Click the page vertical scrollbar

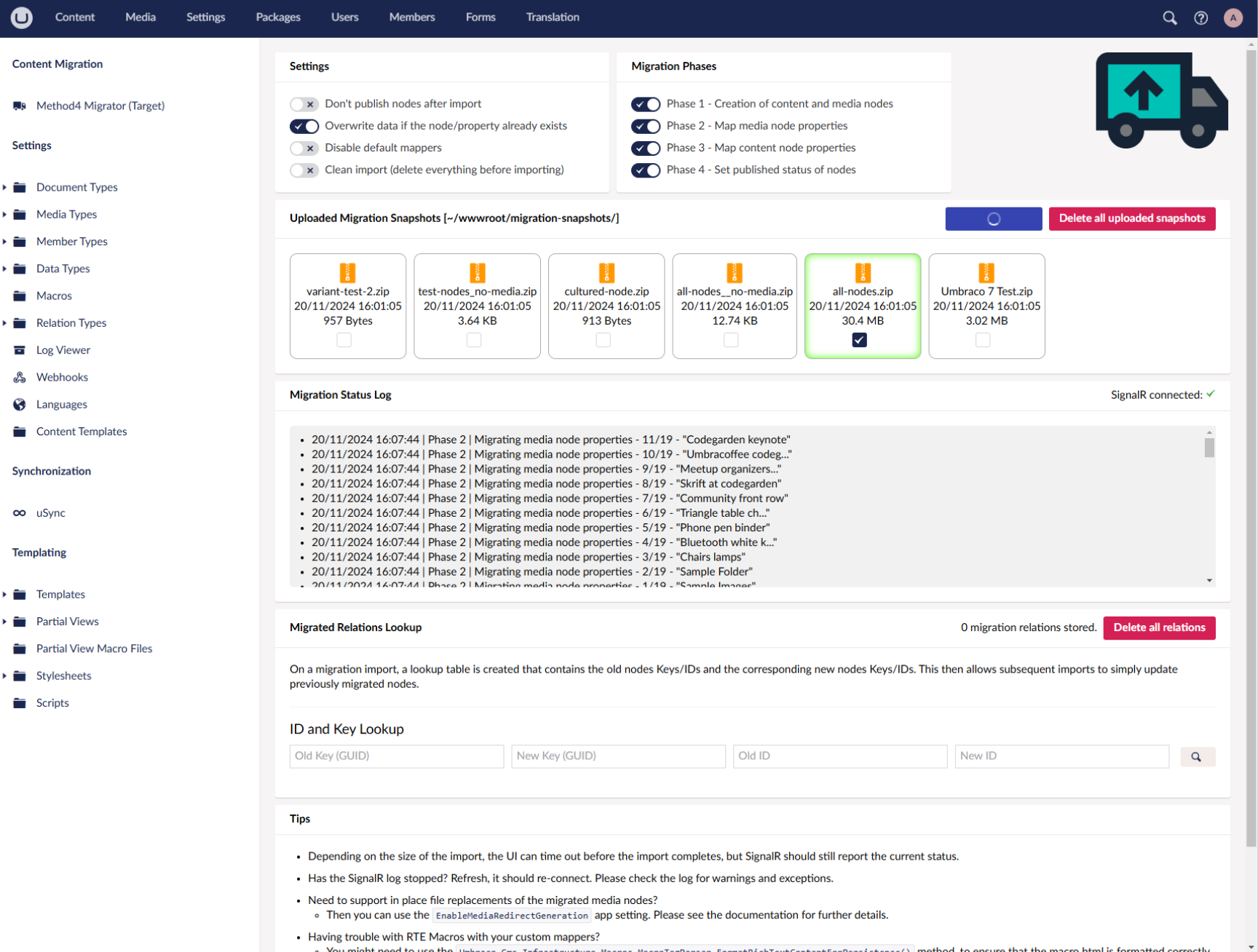1251,448
